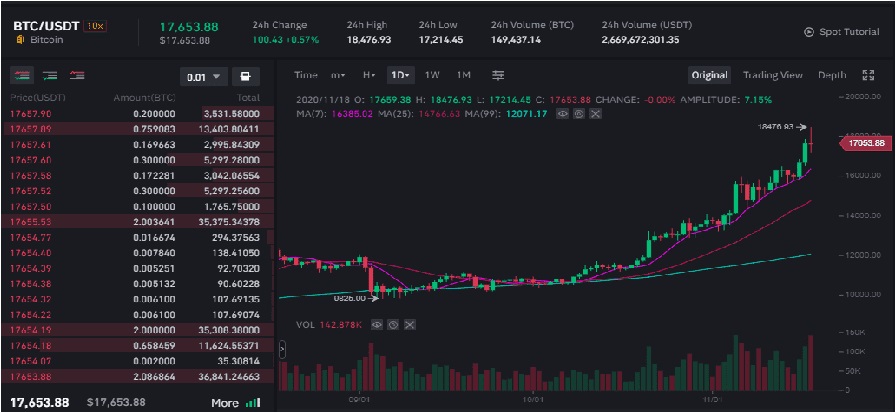Open the minutes 'm' interval dropdown

[x=338, y=75]
